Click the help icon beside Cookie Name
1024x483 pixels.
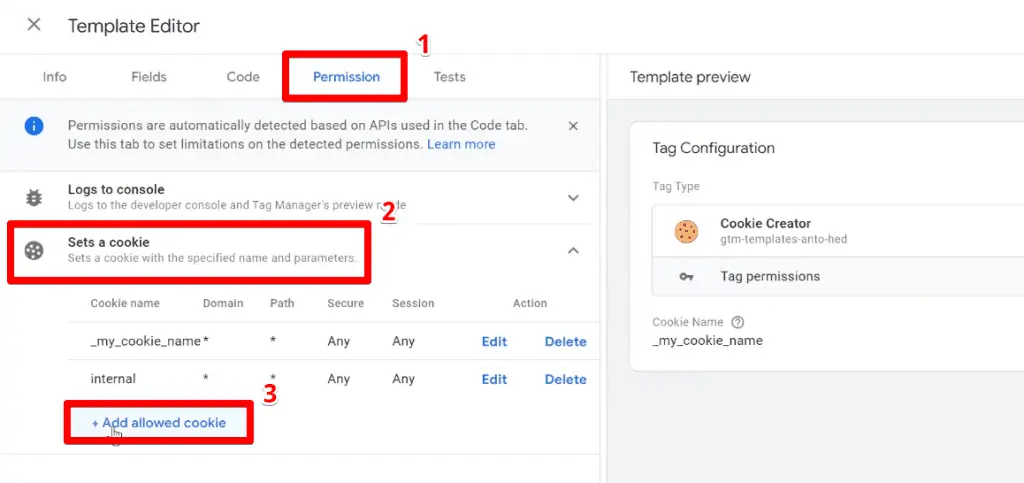click(x=738, y=322)
